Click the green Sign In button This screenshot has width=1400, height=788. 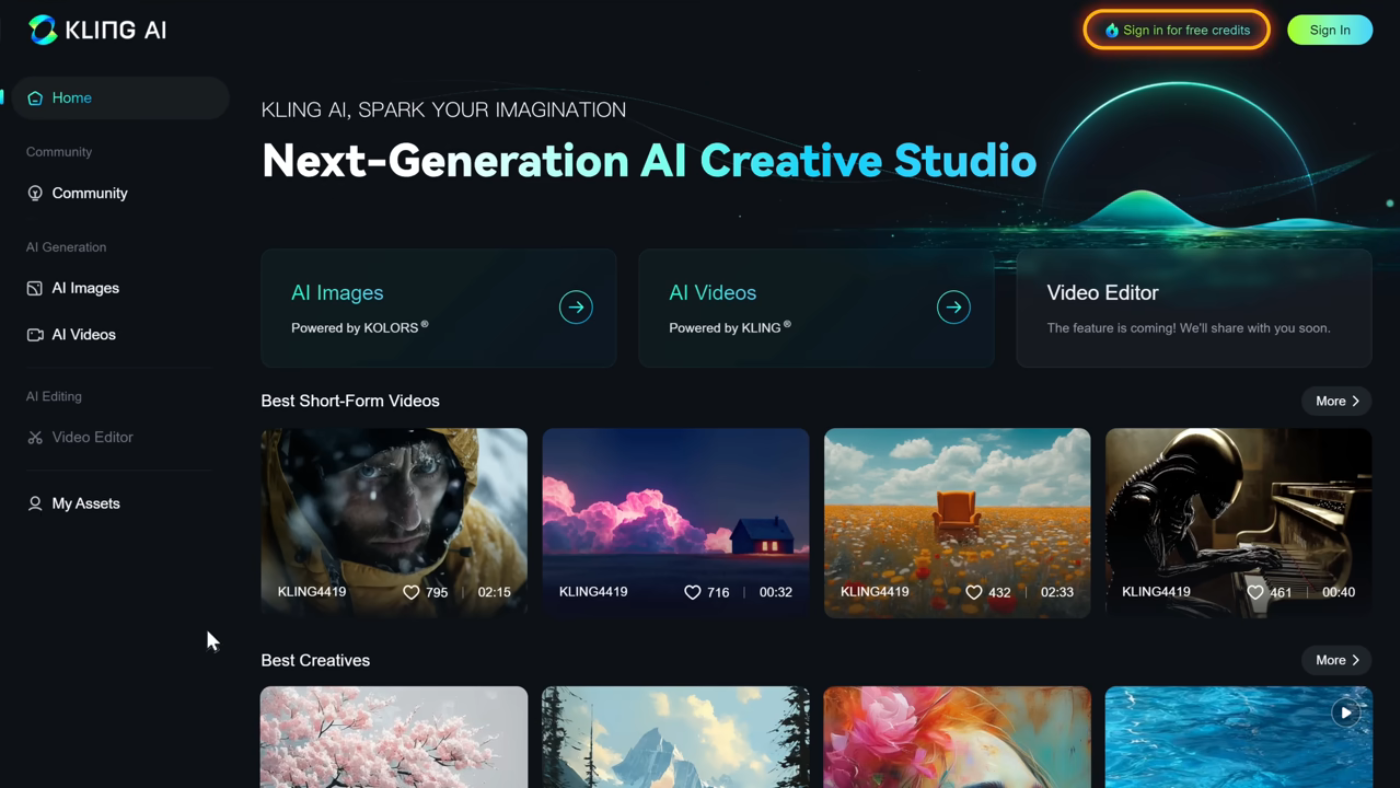pos(1330,30)
